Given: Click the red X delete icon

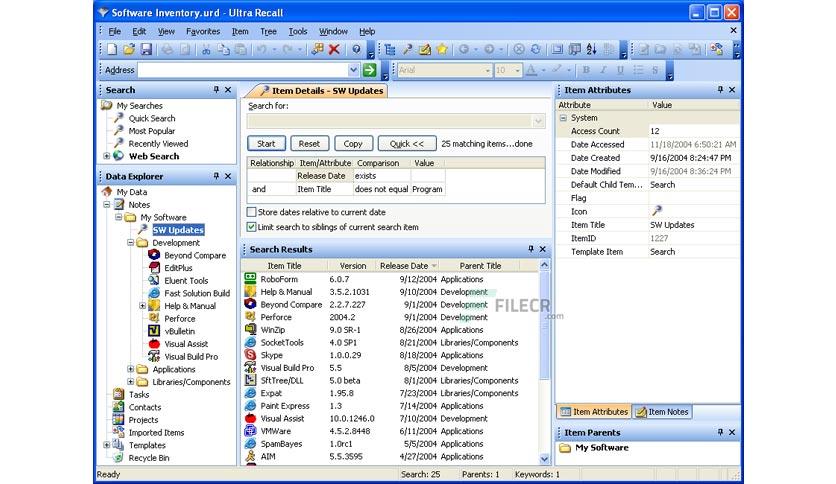Looking at the screenshot, I should 334,50.
